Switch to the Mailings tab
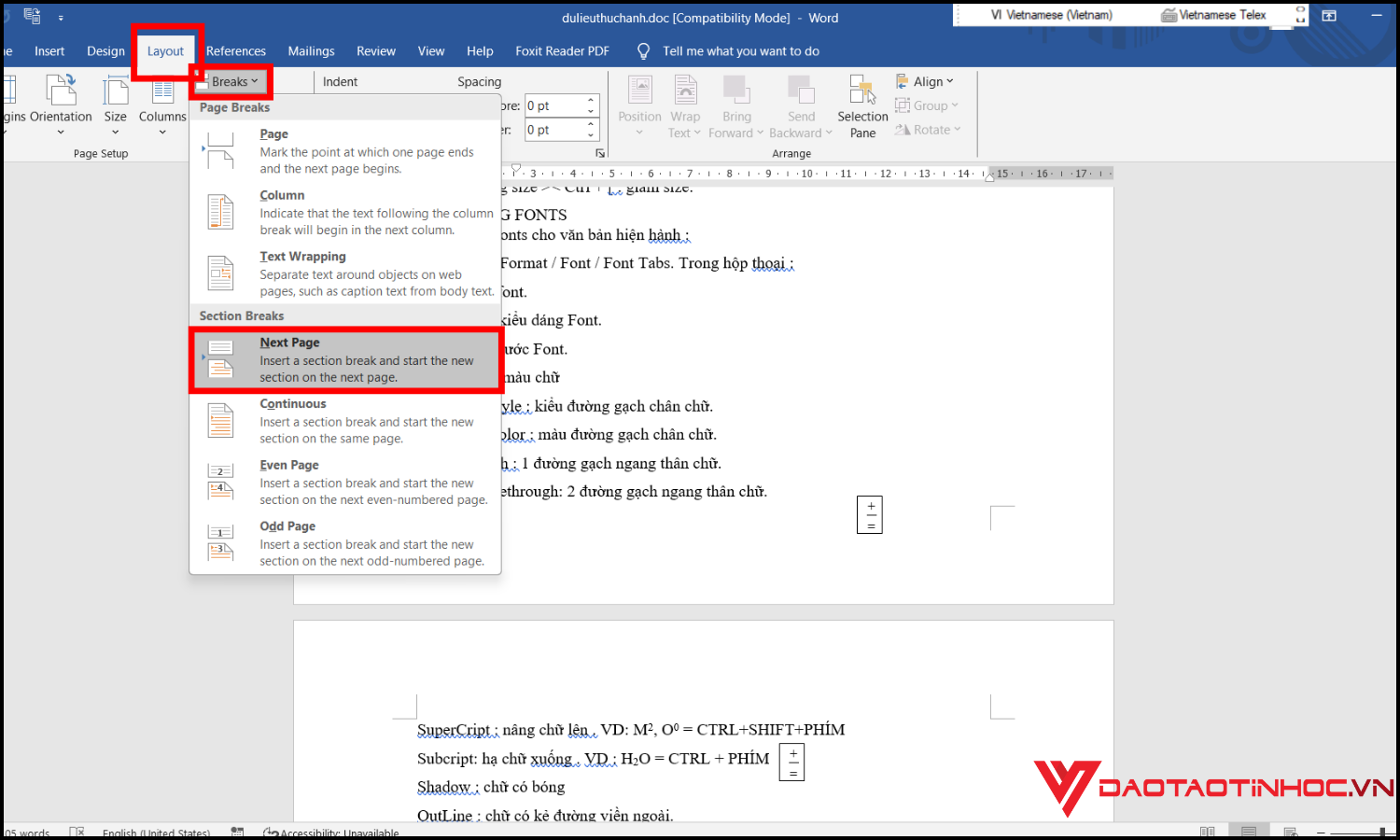This screenshot has width=1400, height=840. pyautogui.click(x=311, y=51)
